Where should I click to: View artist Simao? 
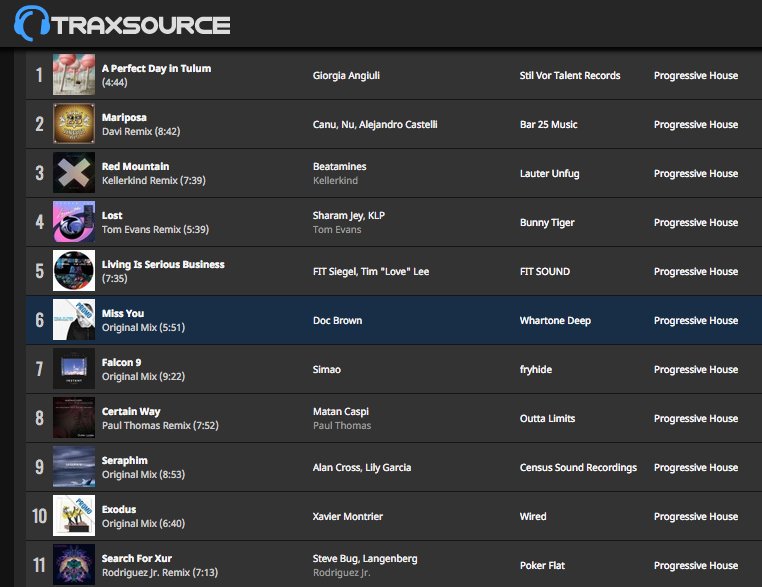pos(327,370)
